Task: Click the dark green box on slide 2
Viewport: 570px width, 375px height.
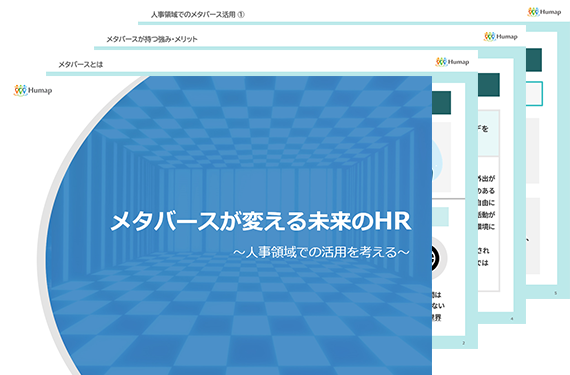Action: click(441, 103)
